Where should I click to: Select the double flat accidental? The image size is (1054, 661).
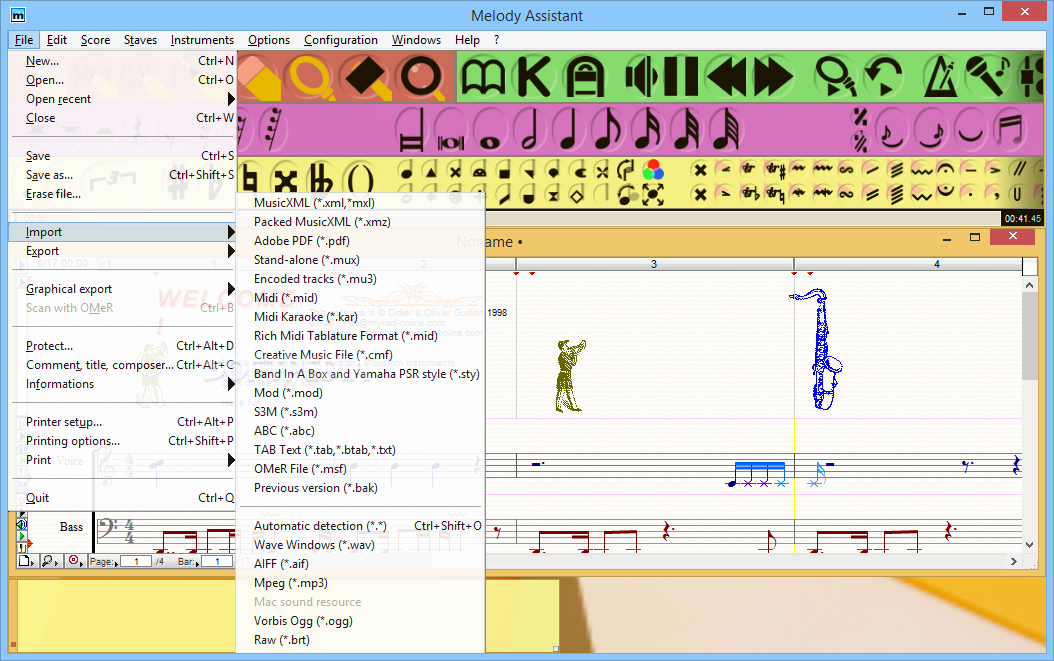320,180
